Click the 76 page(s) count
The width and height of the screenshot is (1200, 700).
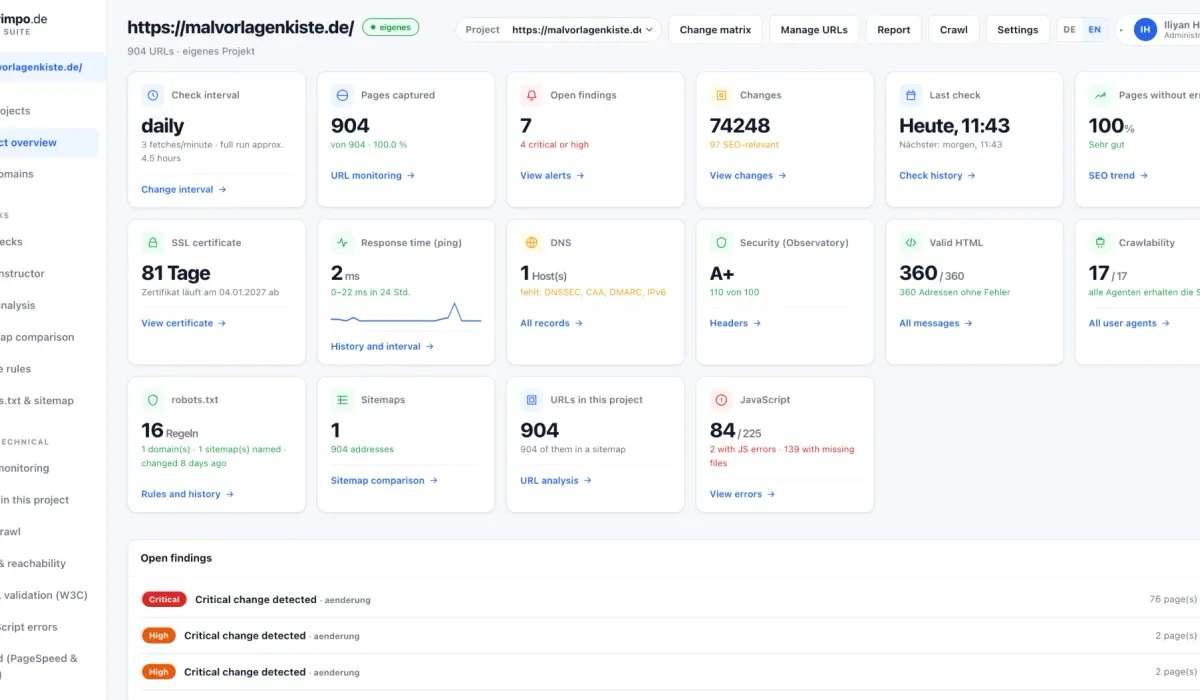pos(1173,599)
